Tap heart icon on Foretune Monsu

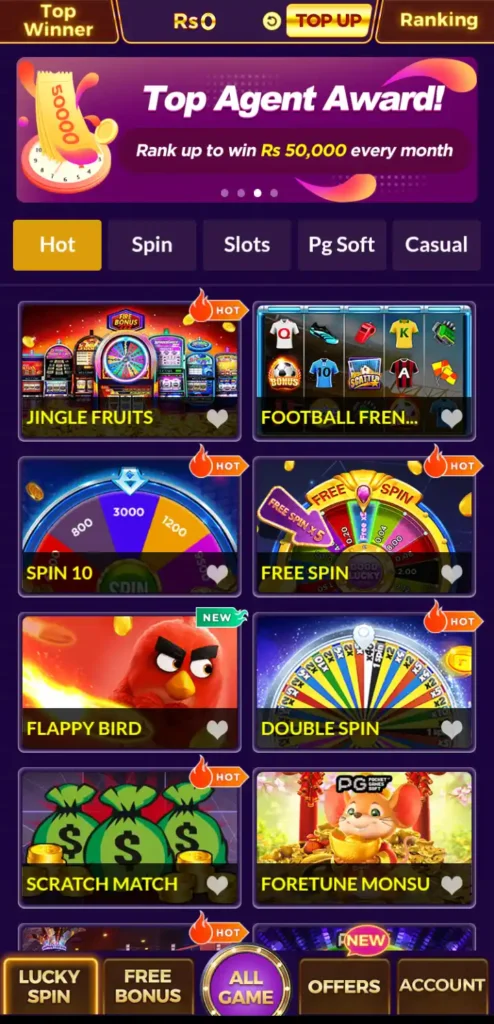[x=452, y=884]
